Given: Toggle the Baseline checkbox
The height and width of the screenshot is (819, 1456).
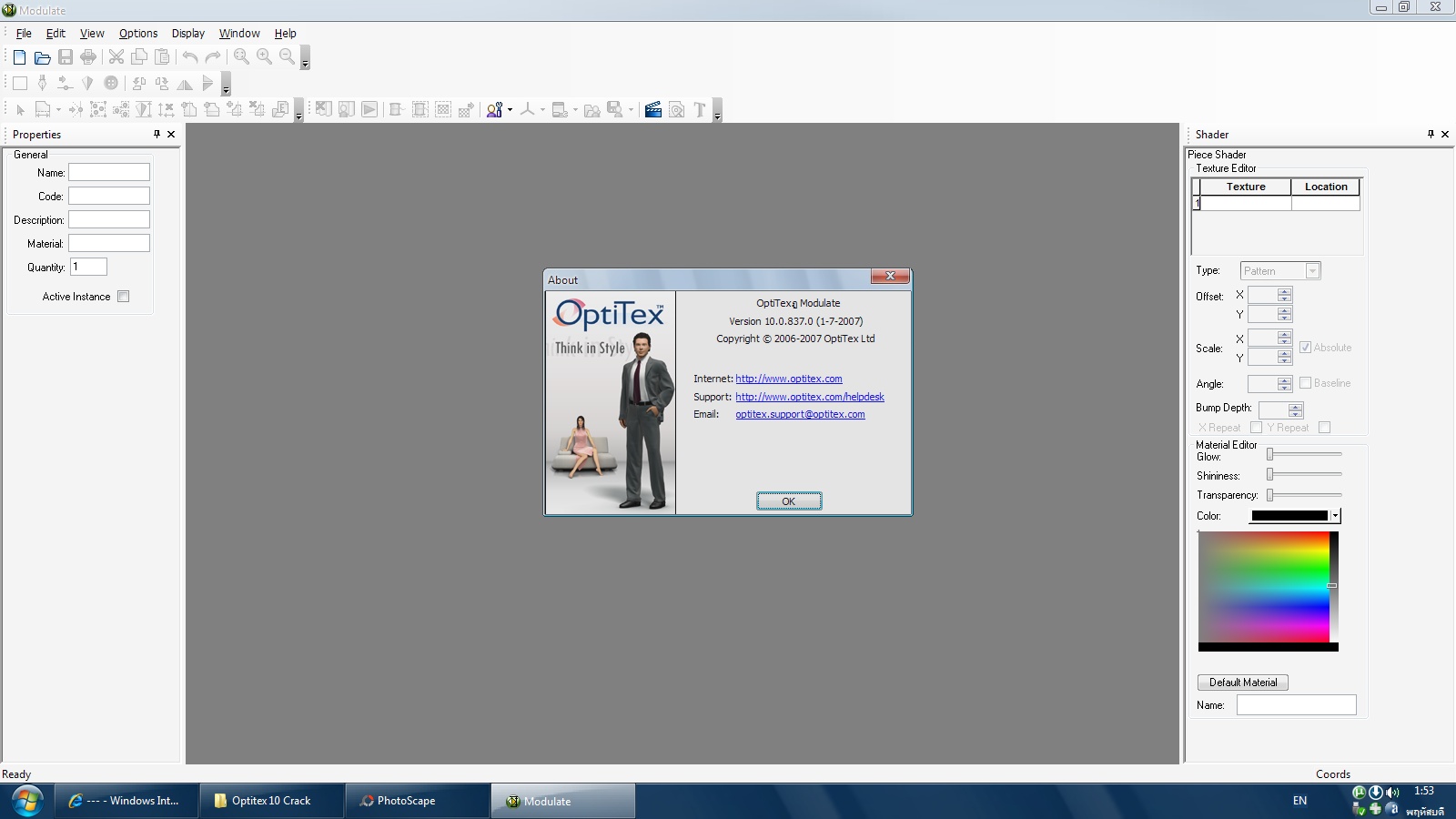Looking at the screenshot, I should (1305, 383).
